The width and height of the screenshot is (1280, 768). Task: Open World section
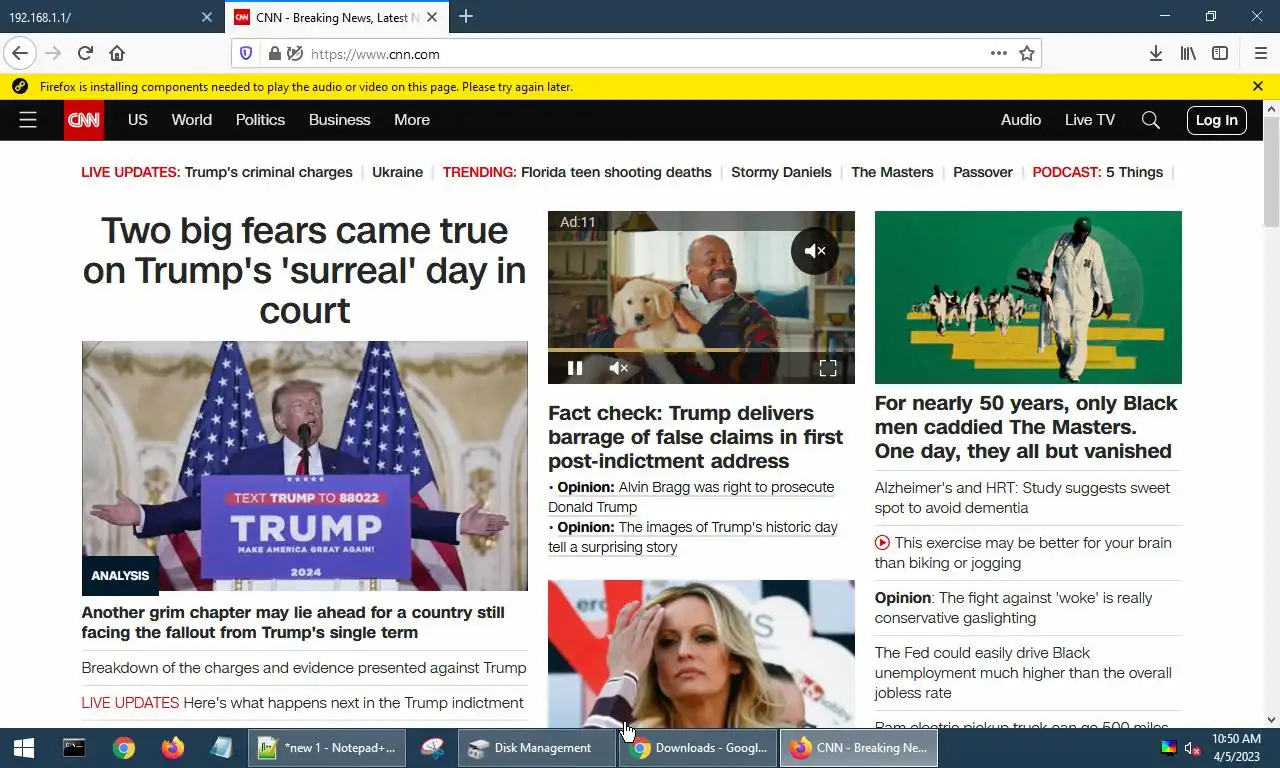191,120
